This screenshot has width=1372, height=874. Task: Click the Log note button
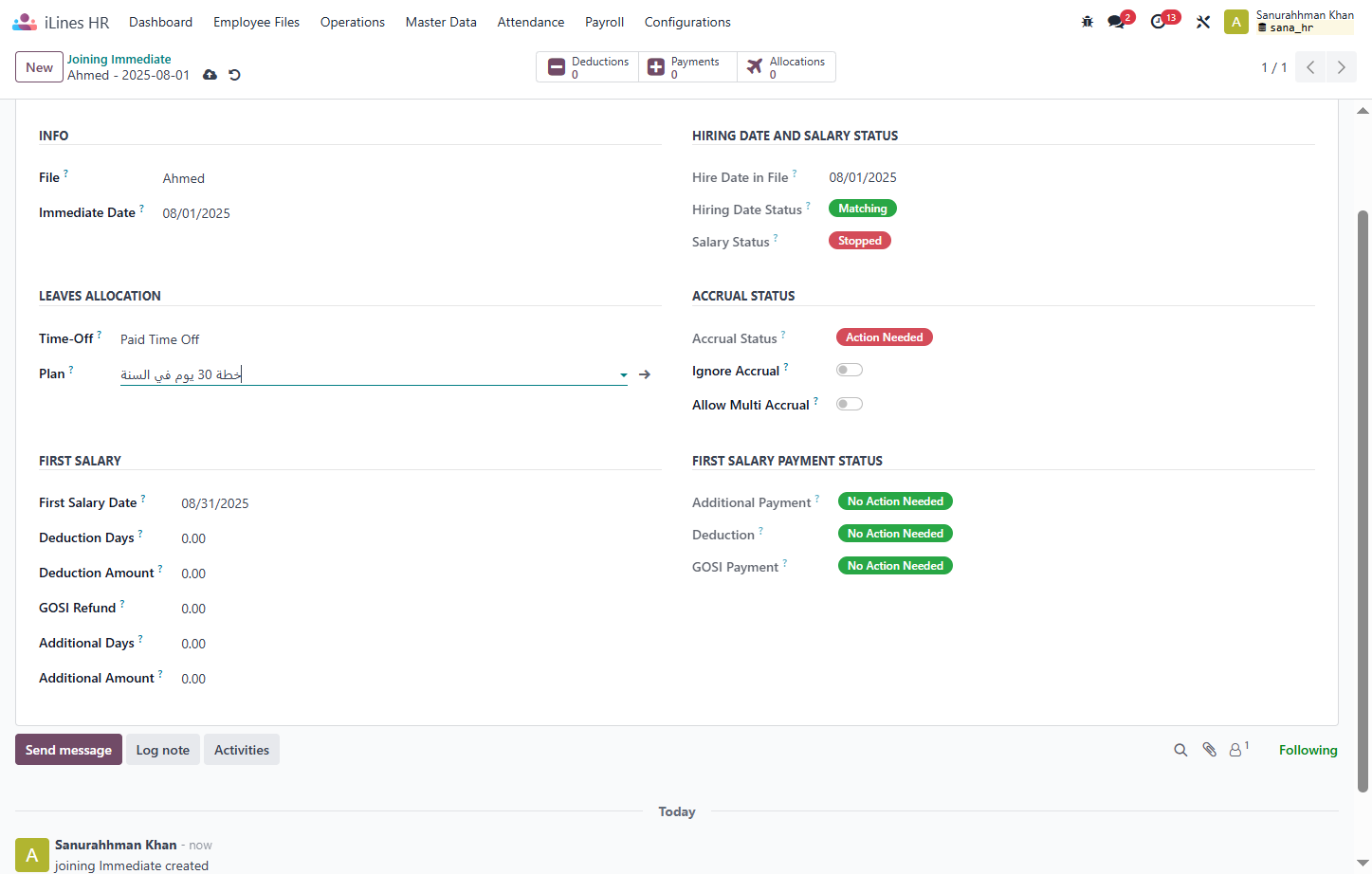(163, 750)
